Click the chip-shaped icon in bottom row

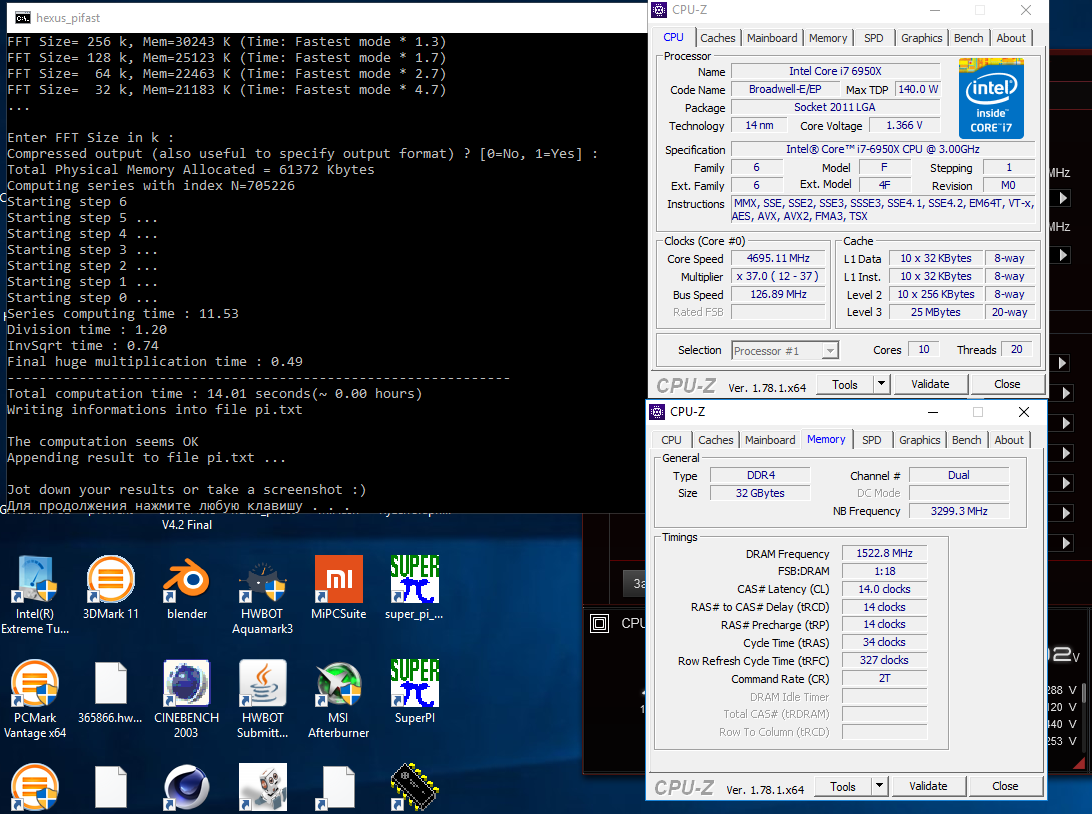click(414, 788)
